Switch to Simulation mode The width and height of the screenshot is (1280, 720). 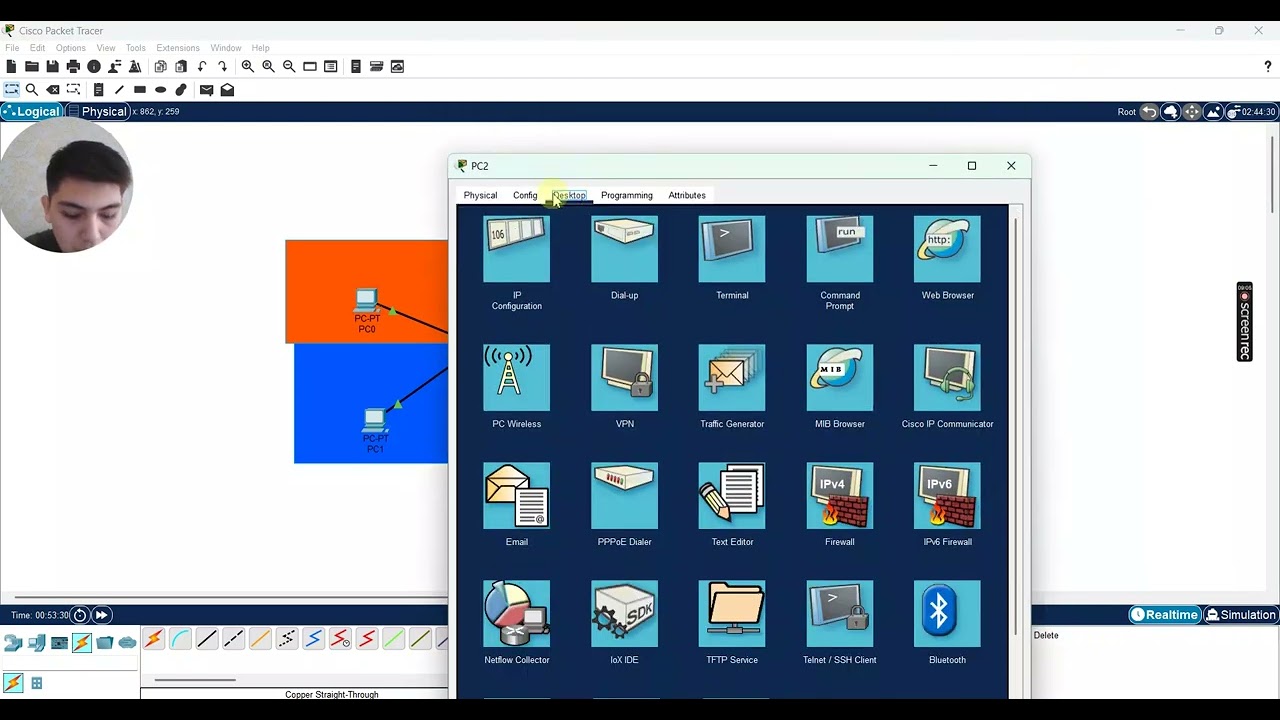point(1240,615)
